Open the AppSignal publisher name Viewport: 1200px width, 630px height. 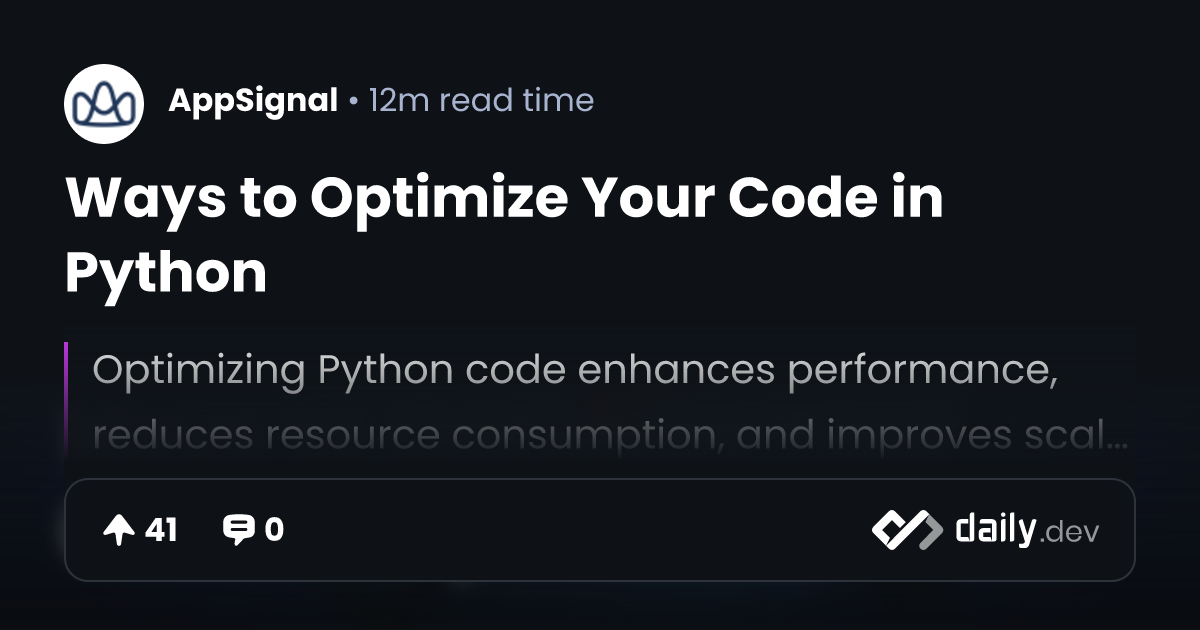[253, 100]
